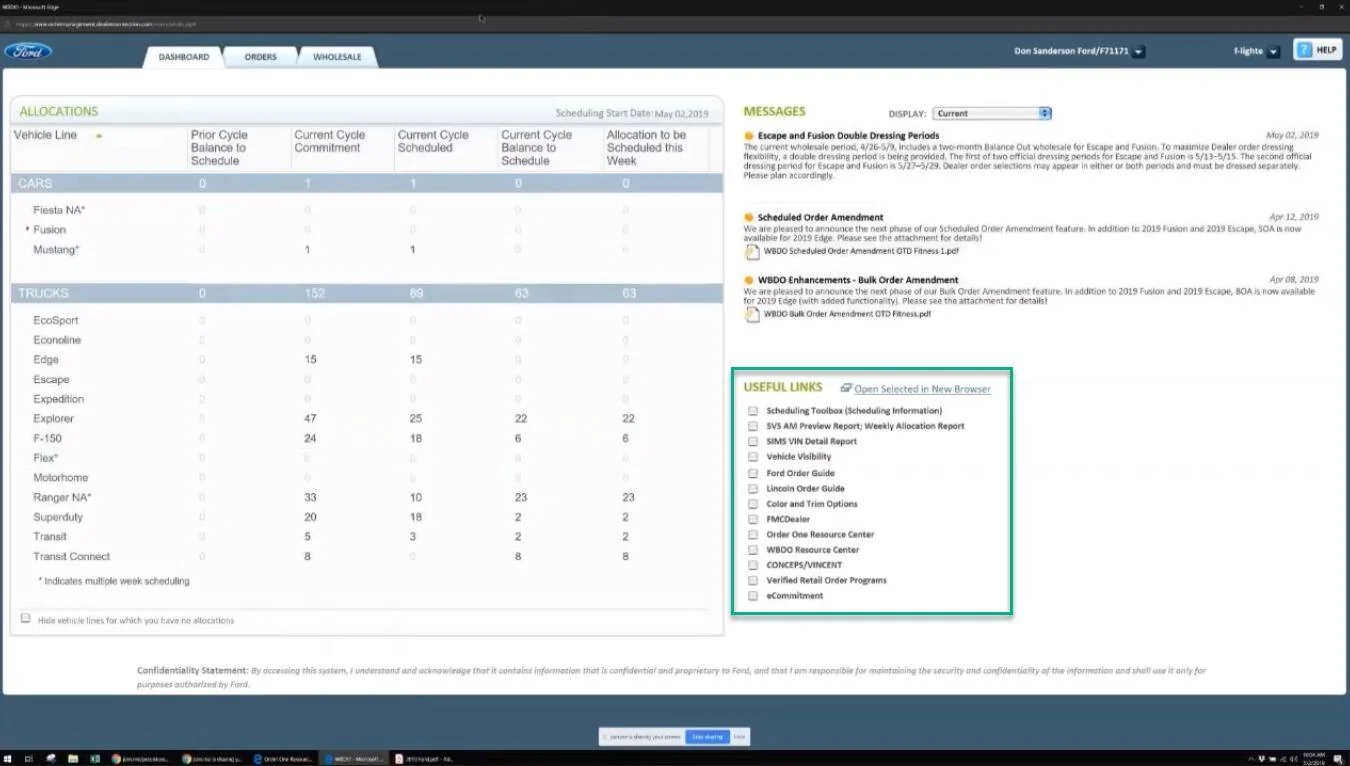Switch to the 2019 Ford PDF taskbar window

[x=425, y=758]
